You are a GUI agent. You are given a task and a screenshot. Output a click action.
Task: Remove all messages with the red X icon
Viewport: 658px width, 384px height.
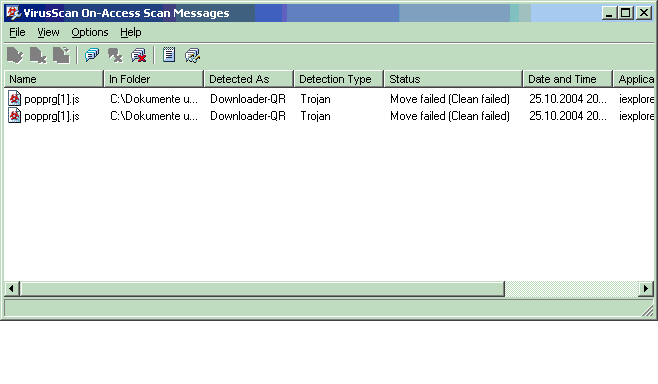[x=138, y=55]
